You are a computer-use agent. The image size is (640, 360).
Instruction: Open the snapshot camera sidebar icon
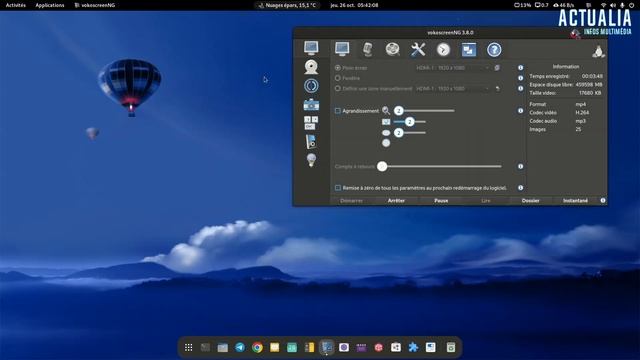pos(311,105)
